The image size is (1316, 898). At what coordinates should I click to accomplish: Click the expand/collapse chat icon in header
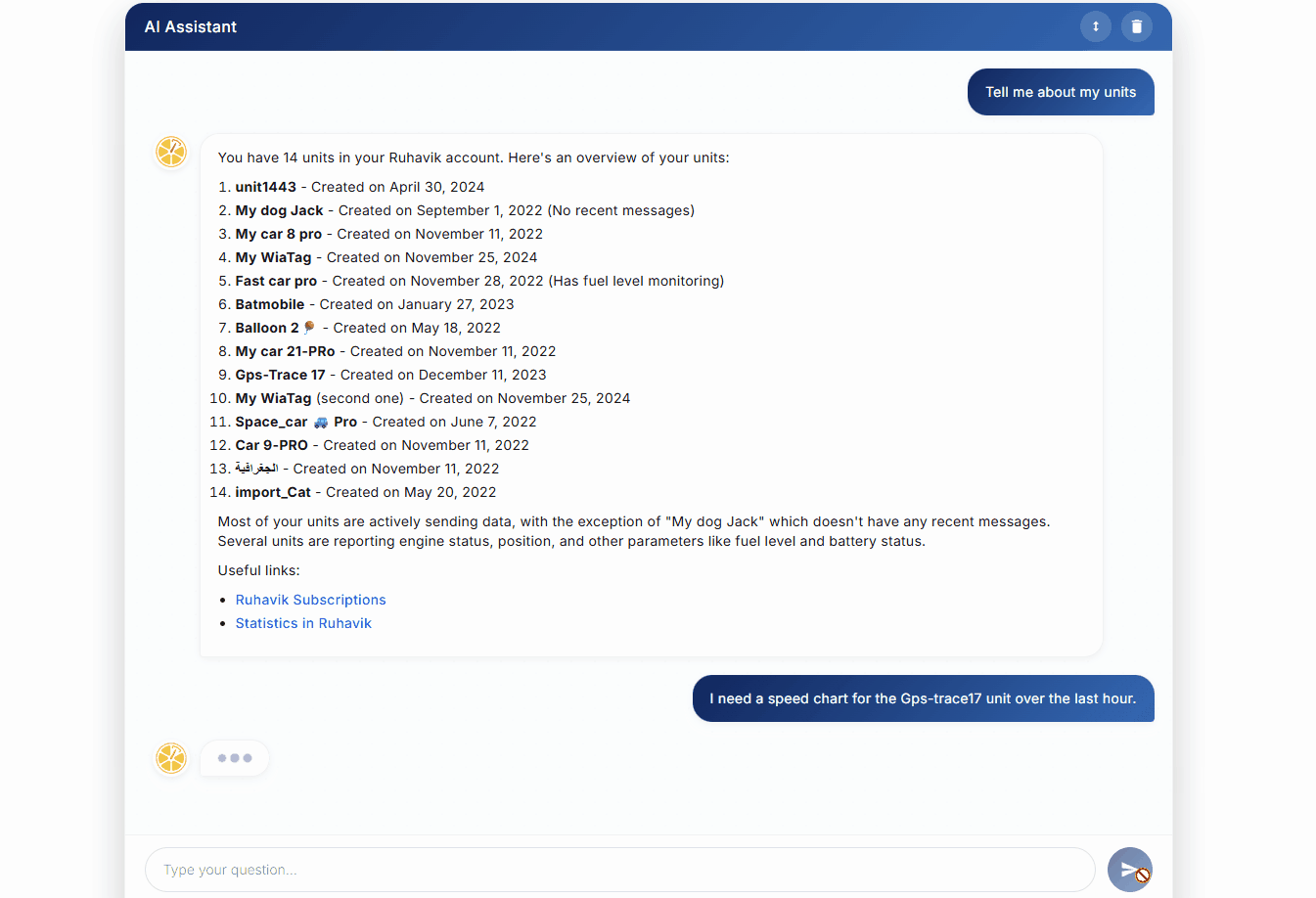[x=1096, y=26]
